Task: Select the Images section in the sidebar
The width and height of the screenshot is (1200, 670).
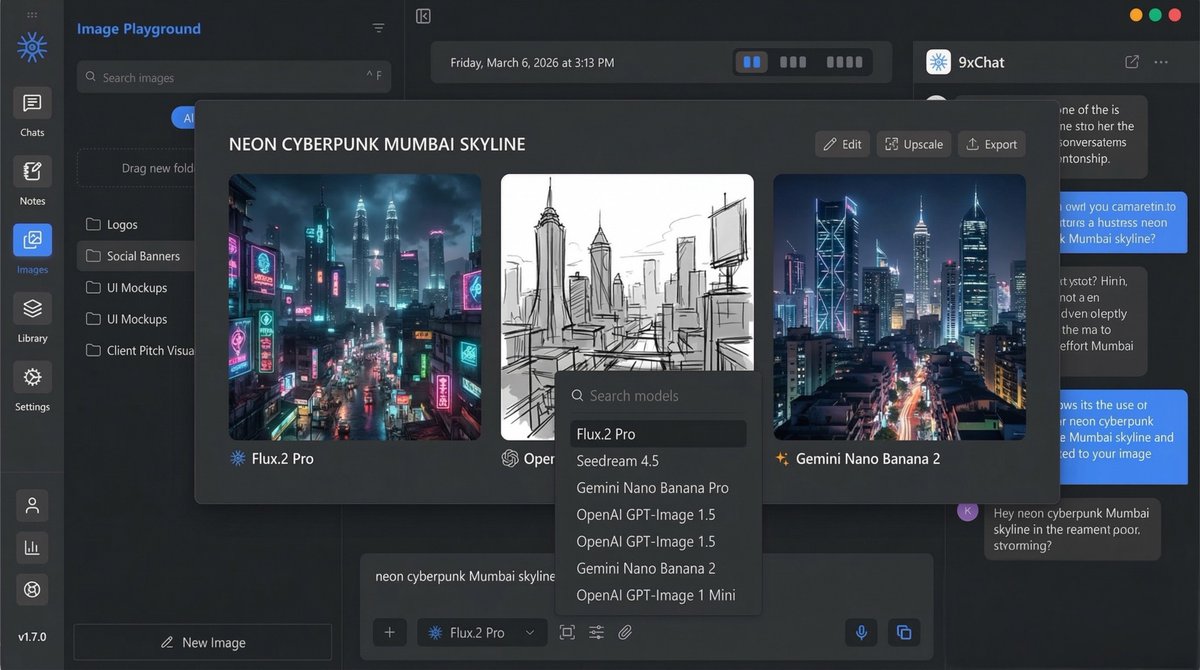Action: [x=32, y=240]
